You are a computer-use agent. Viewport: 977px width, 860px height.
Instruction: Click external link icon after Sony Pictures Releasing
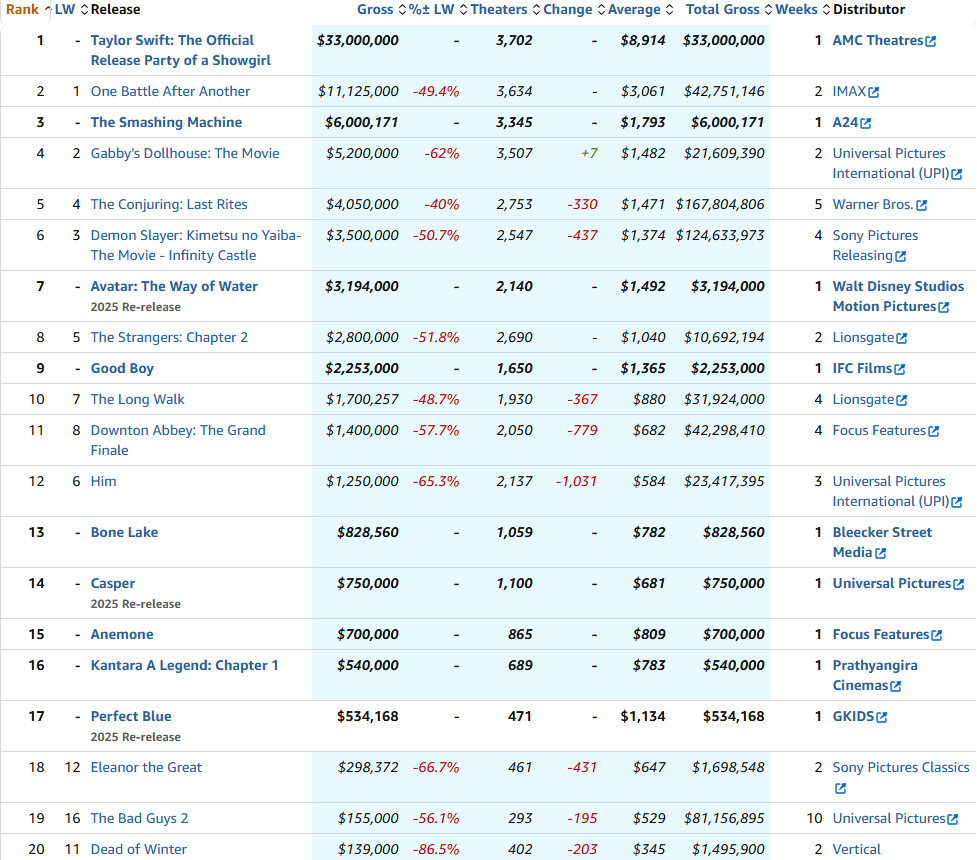tap(900, 256)
